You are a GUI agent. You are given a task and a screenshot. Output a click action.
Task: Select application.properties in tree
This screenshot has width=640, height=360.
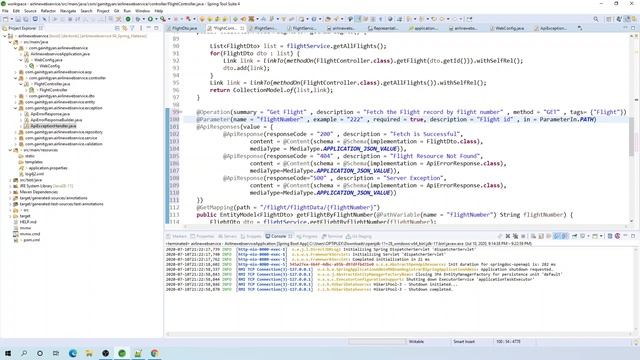pos(48,168)
